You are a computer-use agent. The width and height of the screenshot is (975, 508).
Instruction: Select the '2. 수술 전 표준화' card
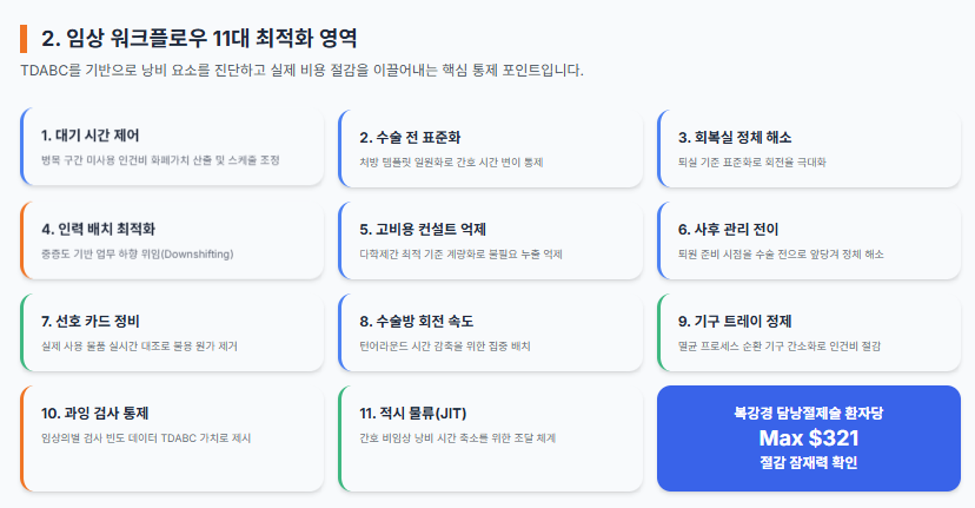[491, 149]
